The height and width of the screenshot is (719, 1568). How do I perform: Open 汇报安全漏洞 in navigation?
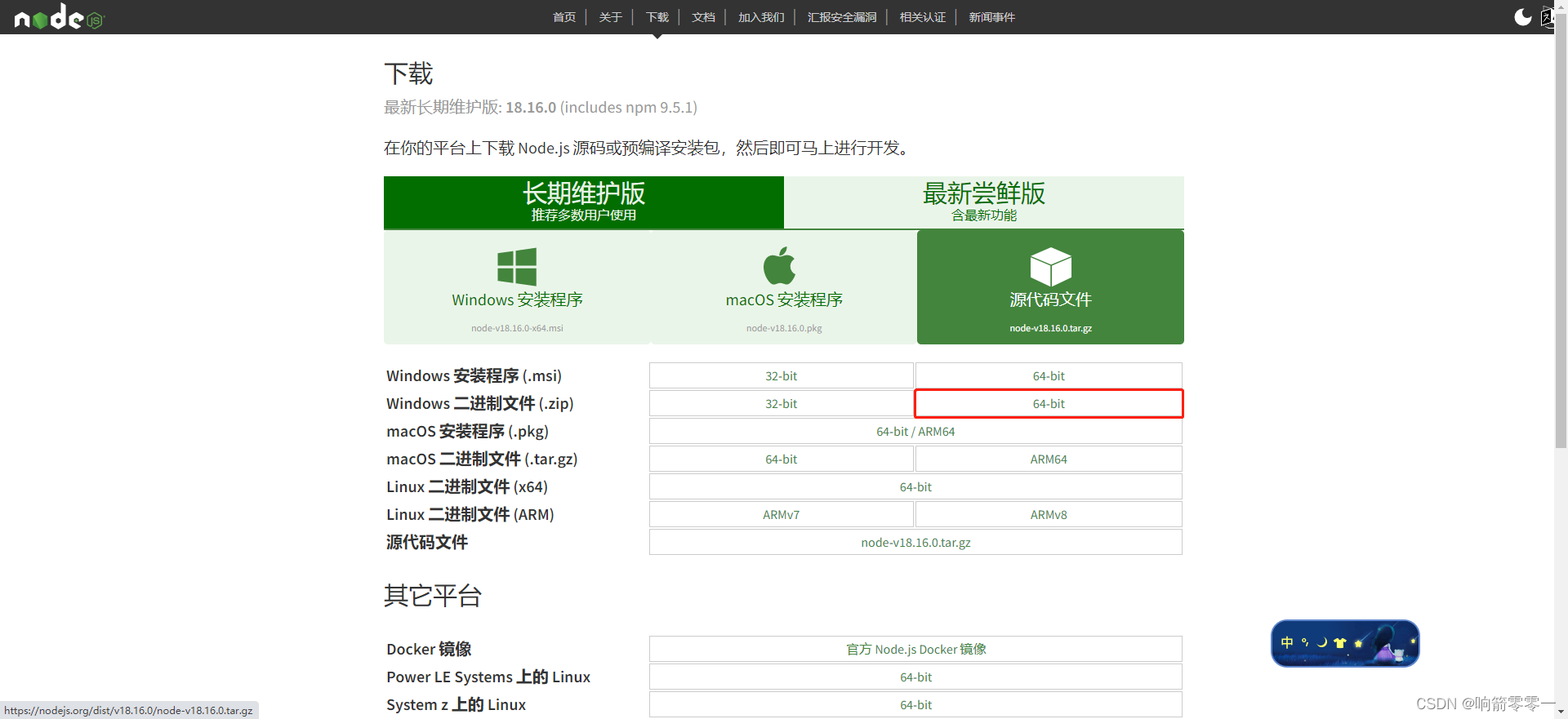point(842,17)
